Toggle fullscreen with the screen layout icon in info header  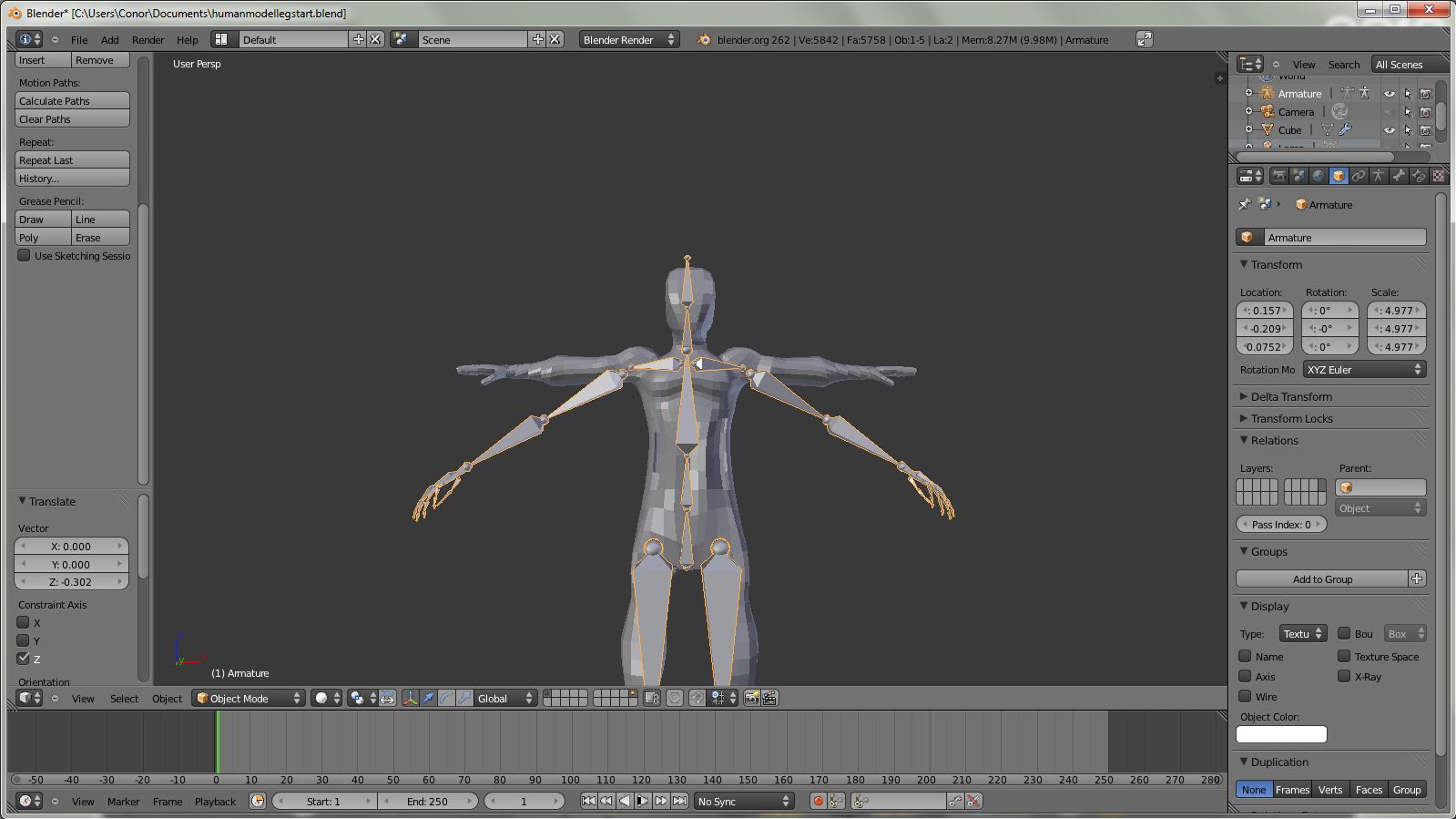click(x=1145, y=39)
